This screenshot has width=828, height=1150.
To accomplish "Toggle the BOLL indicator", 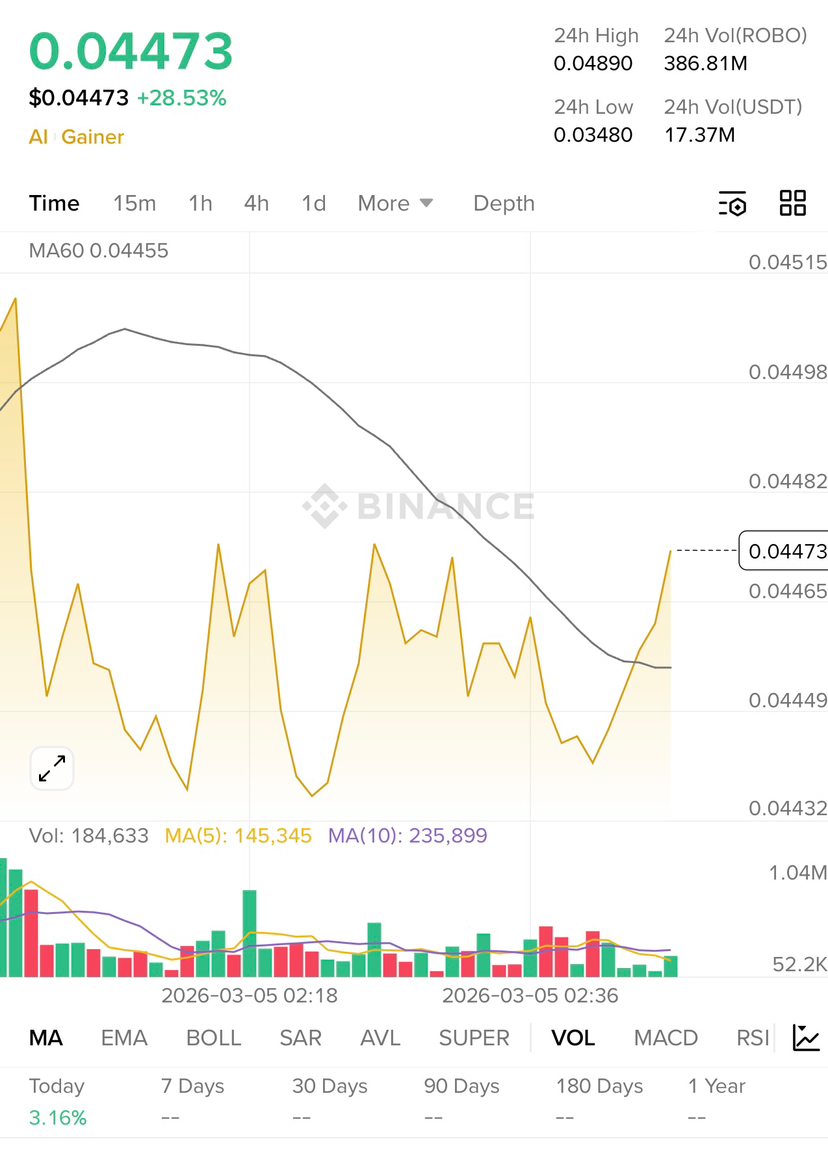I will coord(213,1038).
